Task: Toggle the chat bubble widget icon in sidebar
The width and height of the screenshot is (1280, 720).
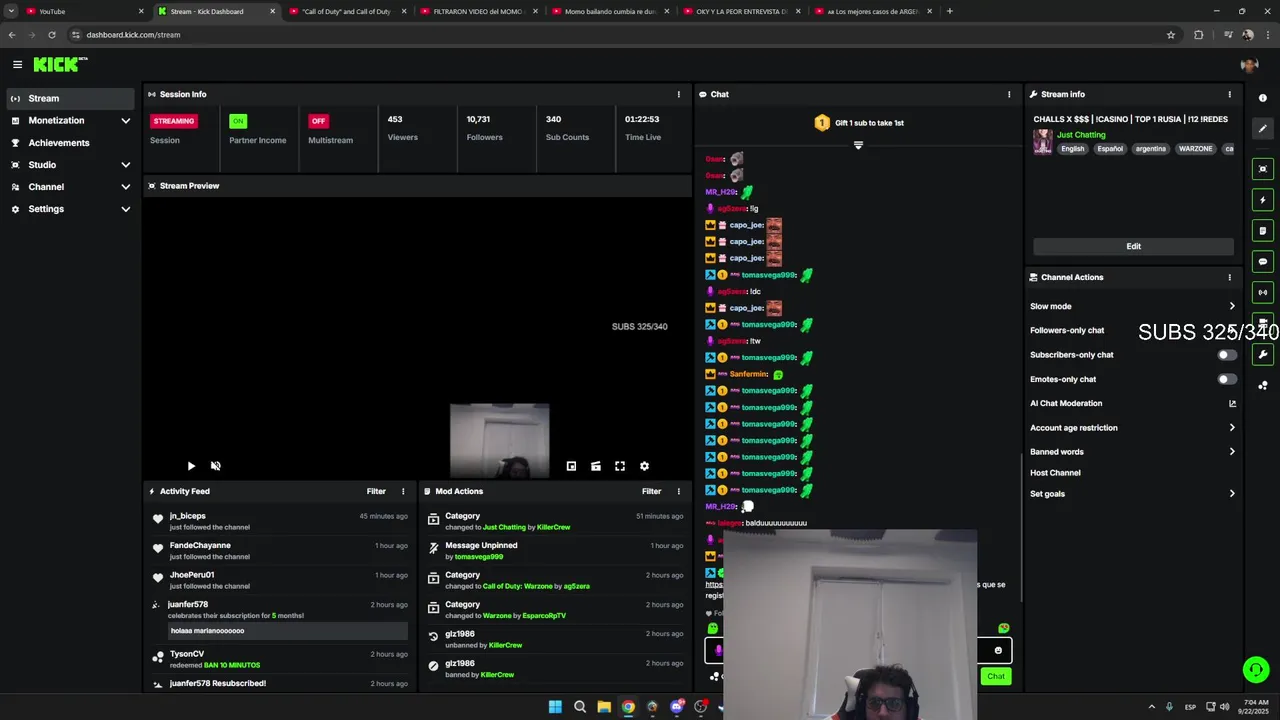Action: (x=1263, y=262)
